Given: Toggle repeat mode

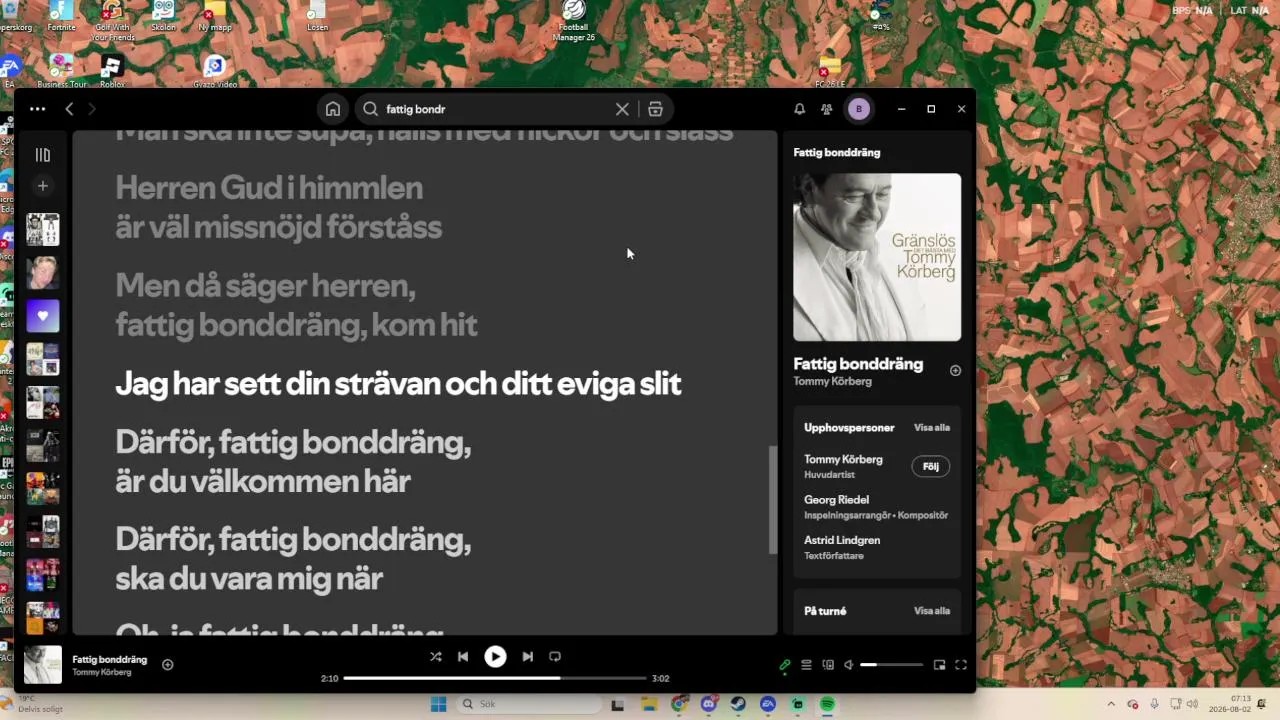Looking at the screenshot, I should [555, 657].
